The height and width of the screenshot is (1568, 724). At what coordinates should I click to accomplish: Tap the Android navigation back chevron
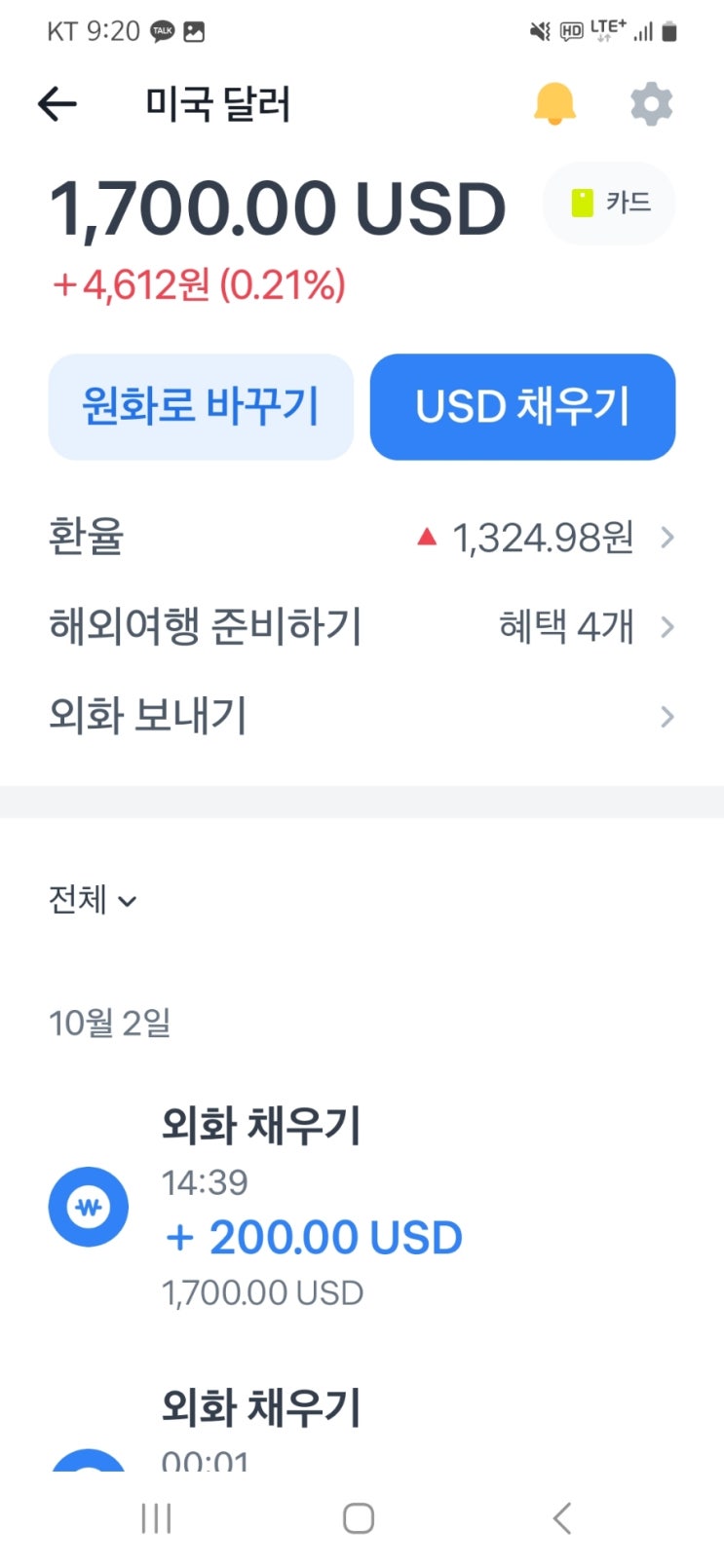561,1517
